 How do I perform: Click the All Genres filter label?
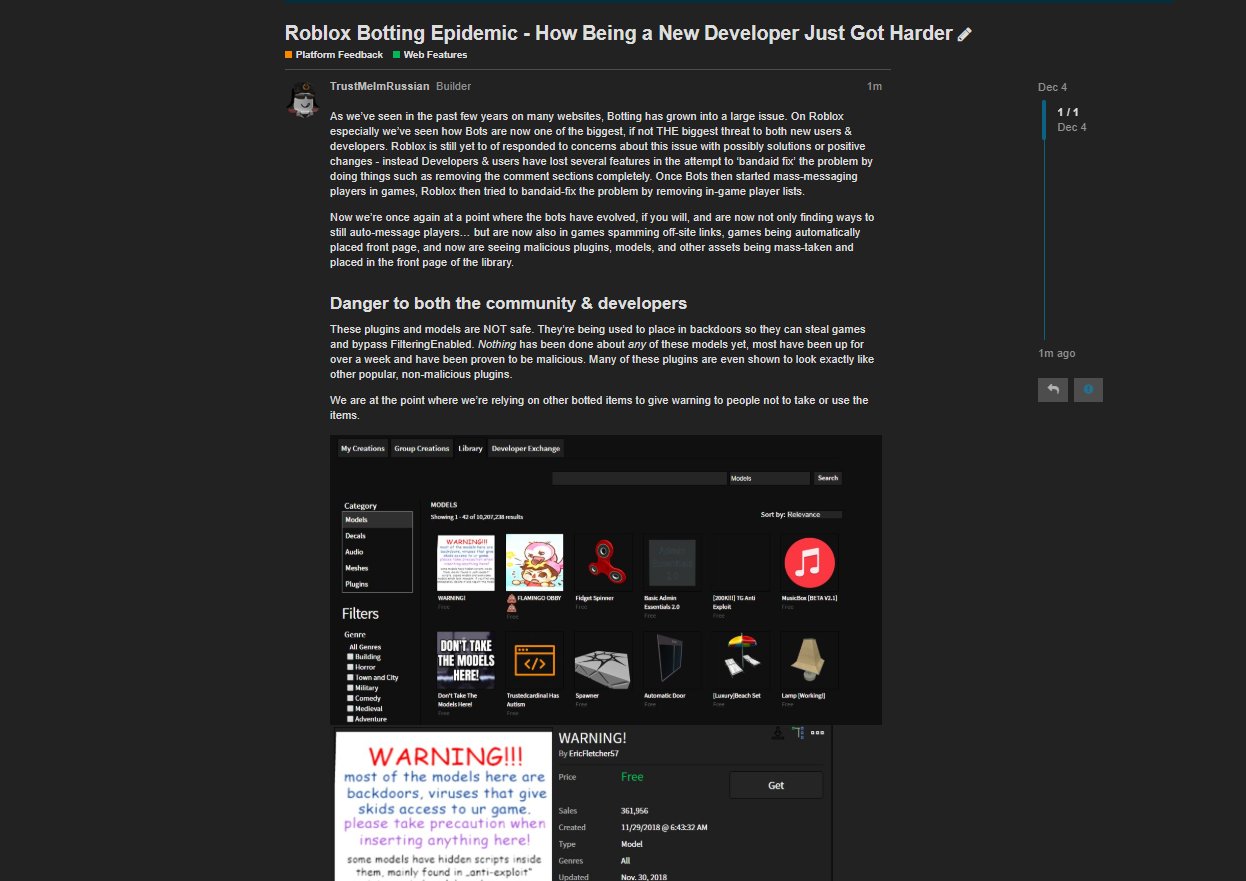click(x=364, y=647)
